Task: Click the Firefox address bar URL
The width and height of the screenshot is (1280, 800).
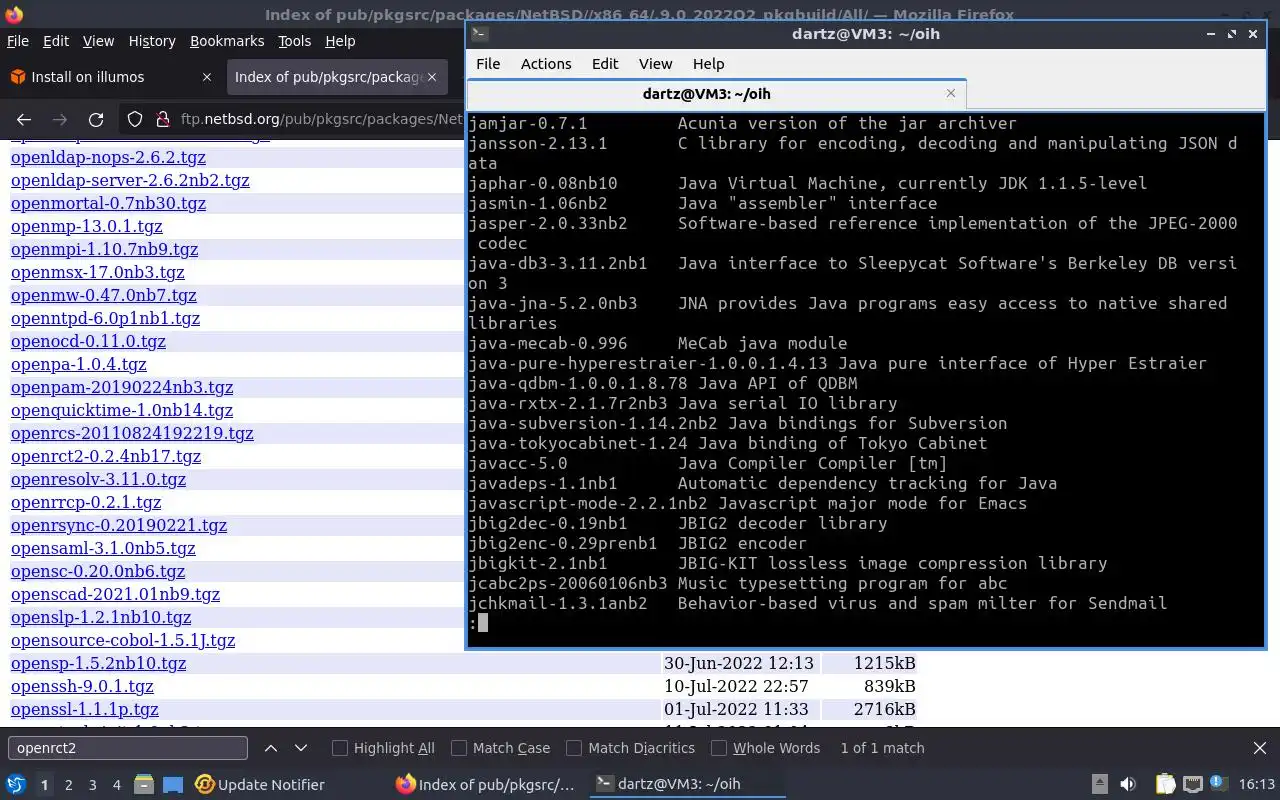Action: pos(320,119)
